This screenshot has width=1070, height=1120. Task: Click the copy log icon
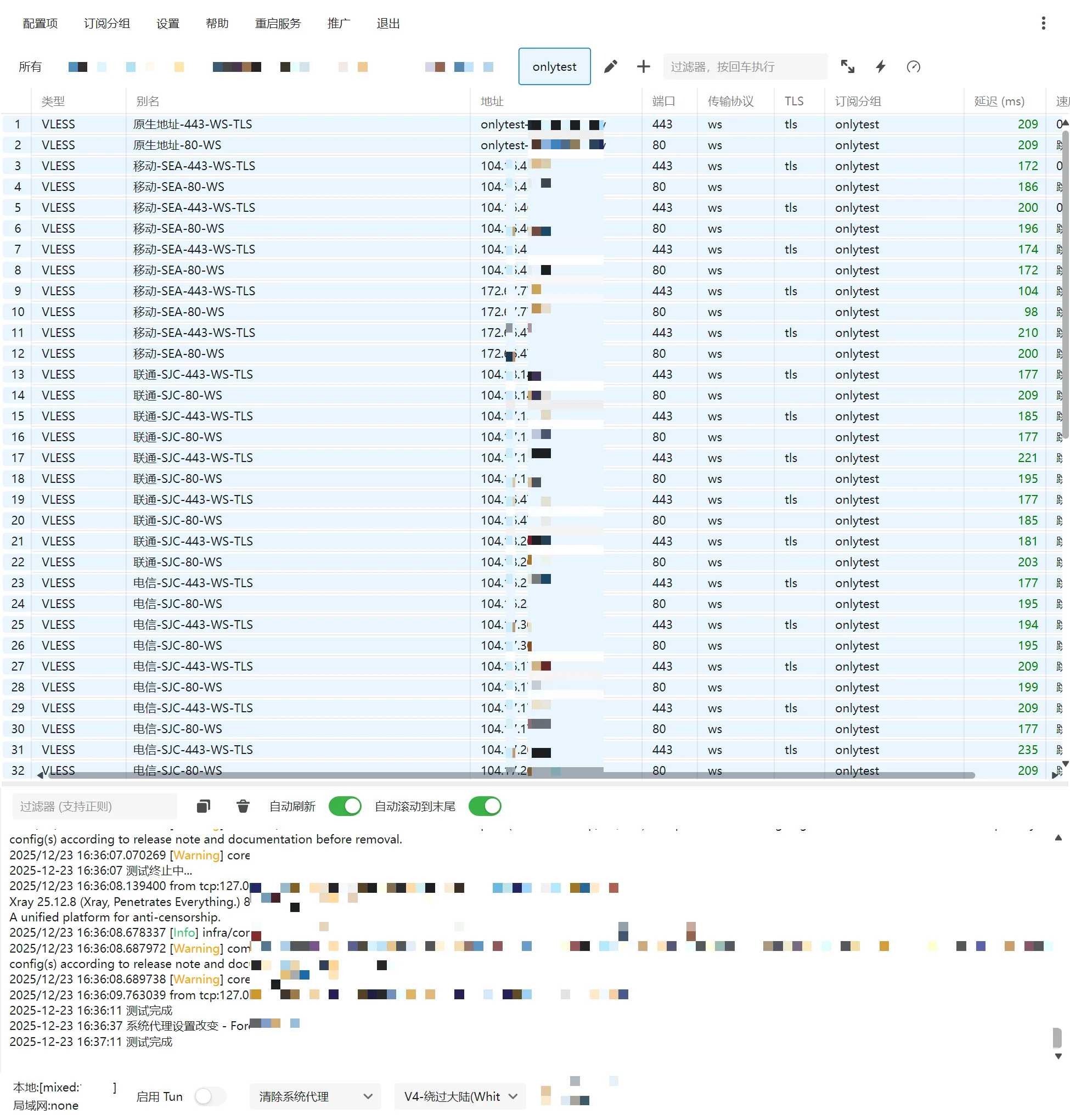coord(204,806)
